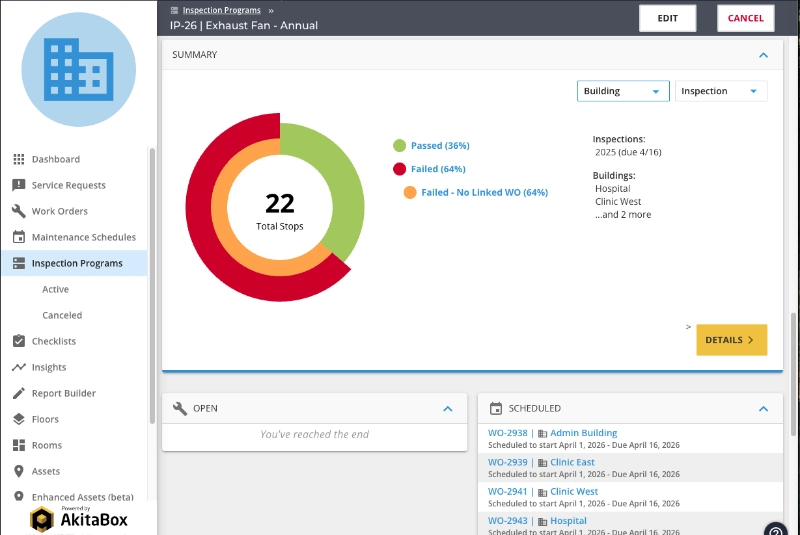Click the Assets location pin icon
This screenshot has height=535, width=800.
(x=19, y=471)
